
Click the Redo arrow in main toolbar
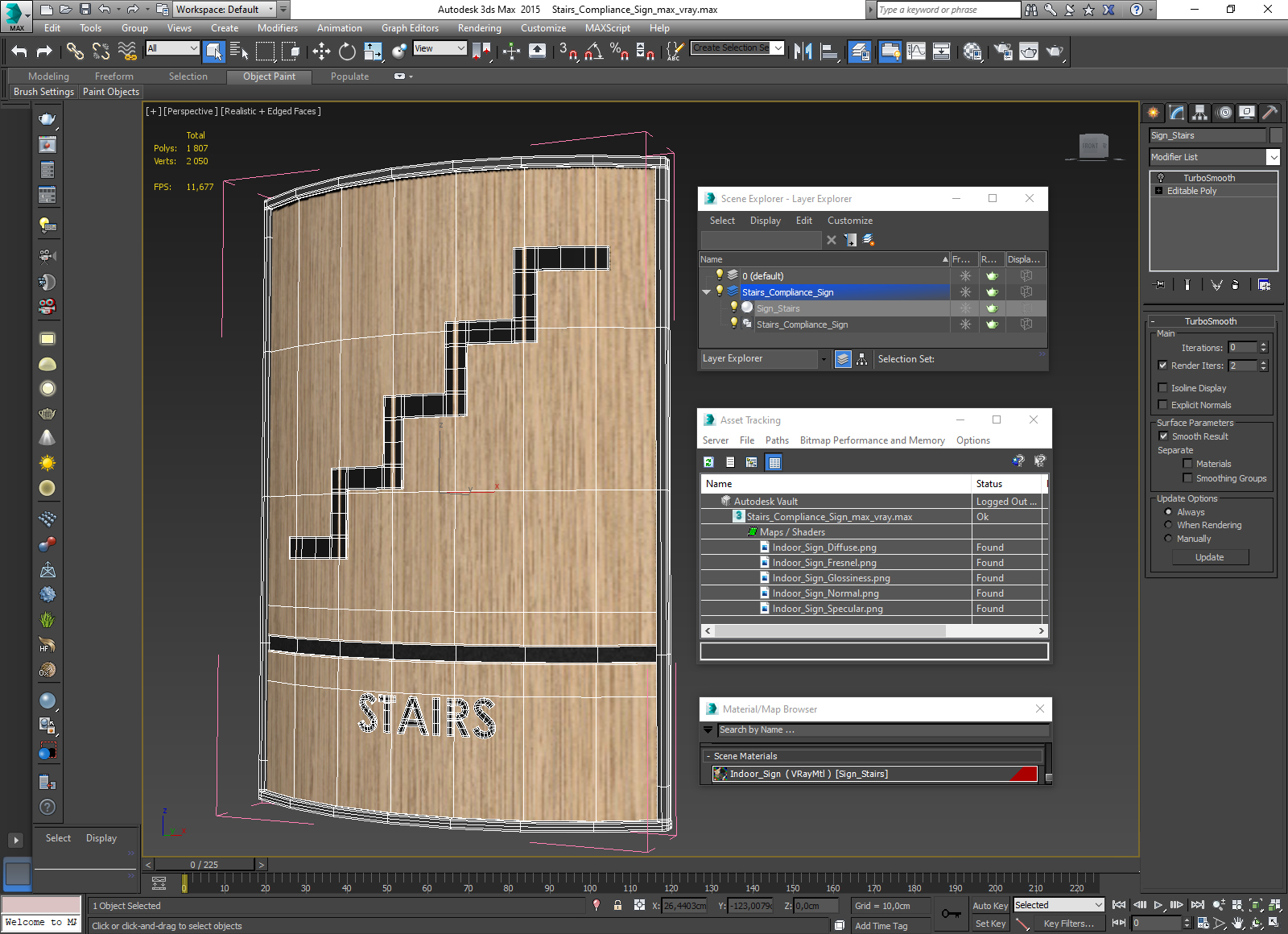pos(44,52)
